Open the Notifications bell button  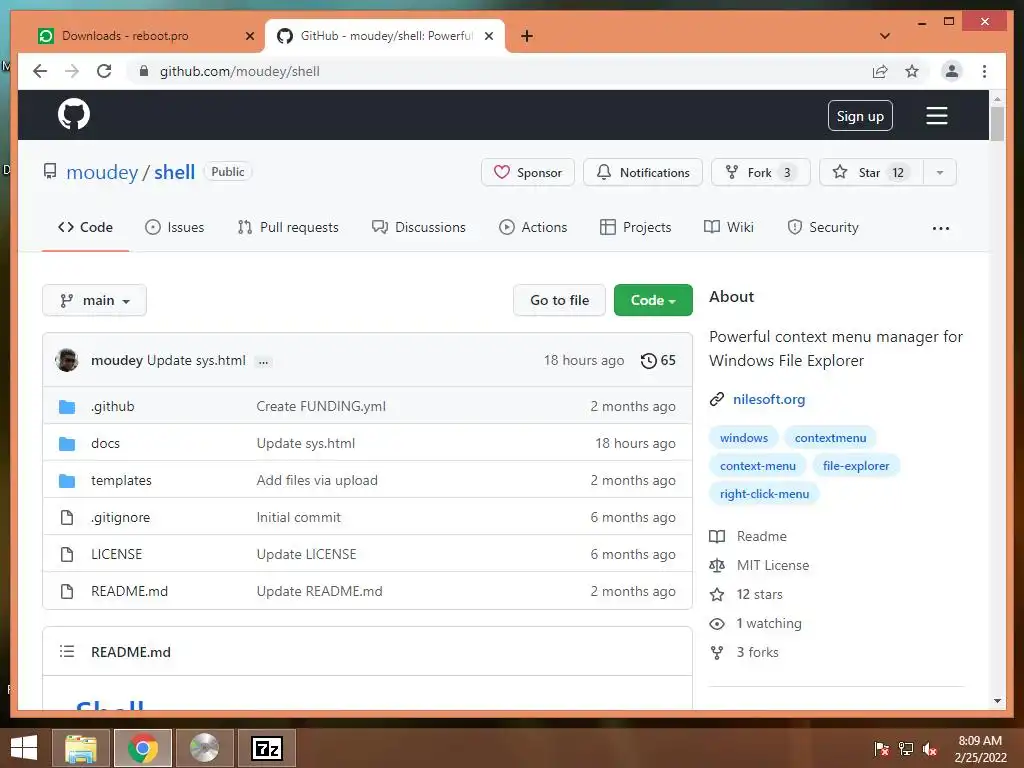point(643,172)
